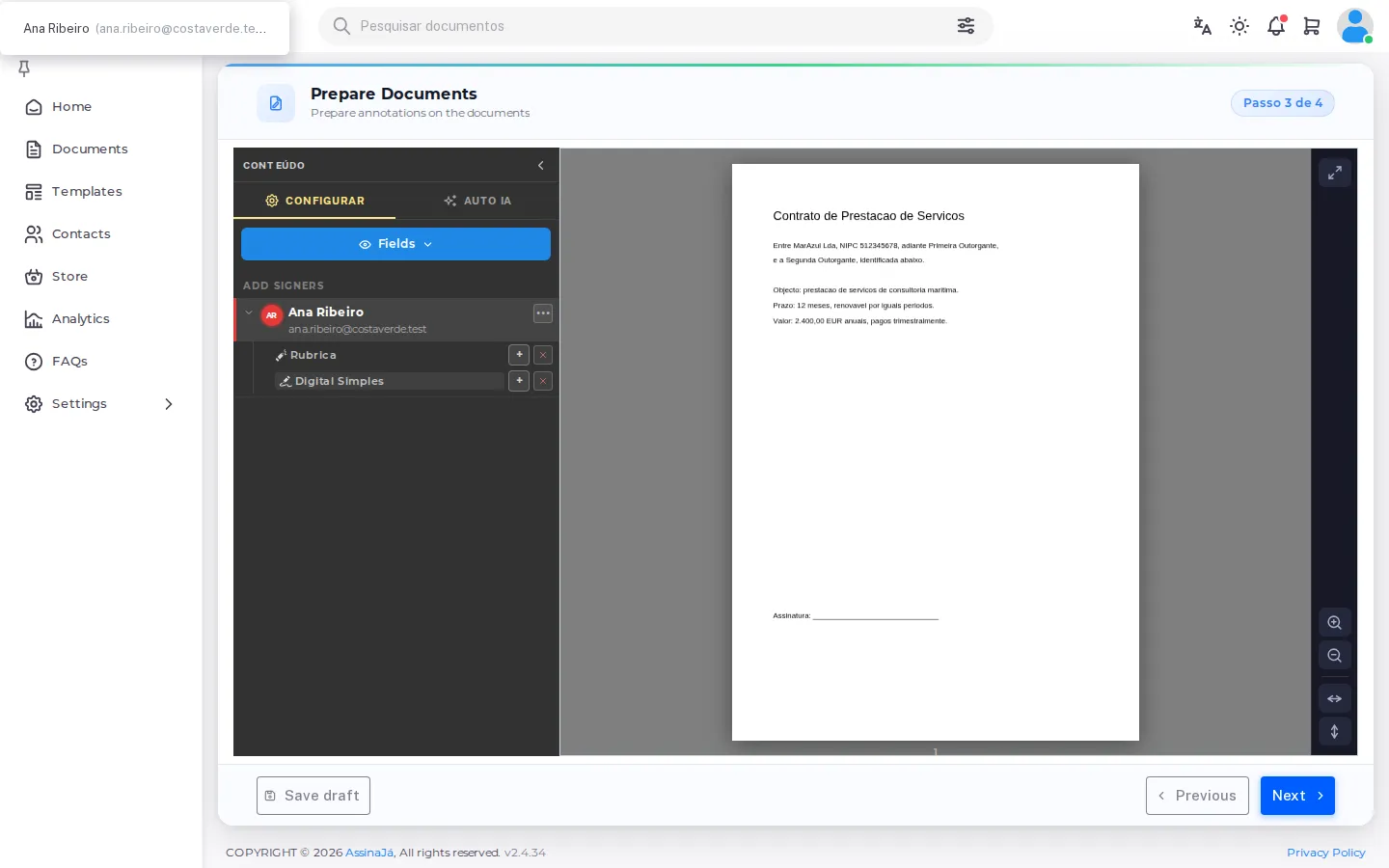
Task: Click the Prepare Documents header icon
Action: click(x=276, y=103)
